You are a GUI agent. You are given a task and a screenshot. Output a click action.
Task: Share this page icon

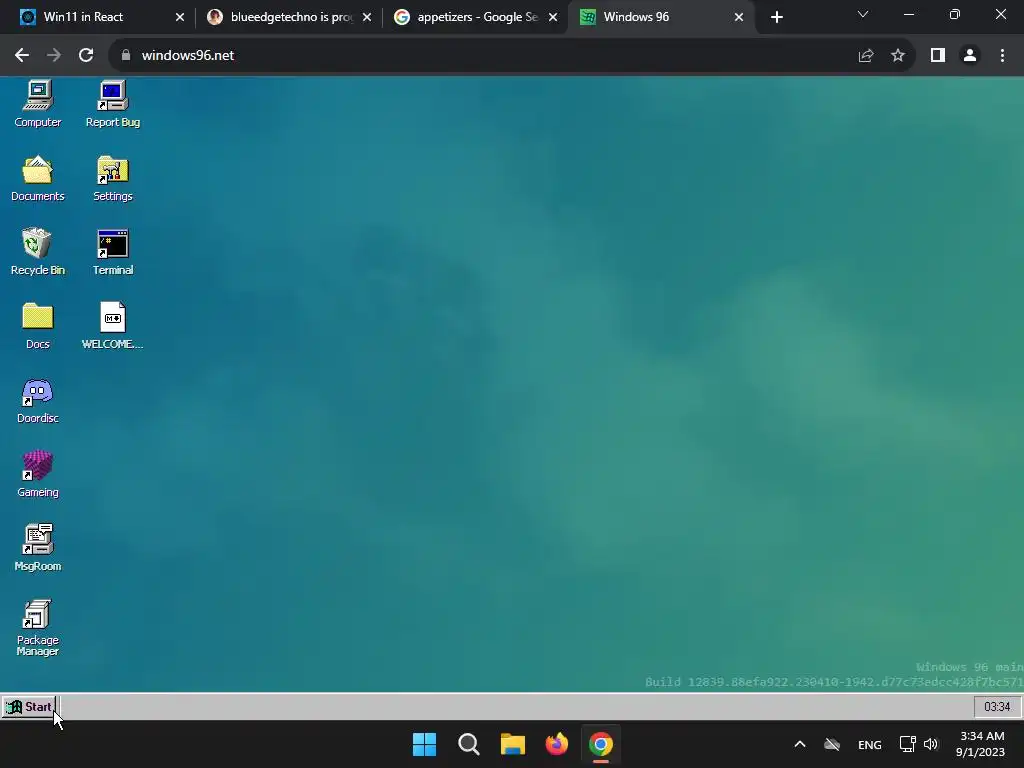(x=866, y=56)
